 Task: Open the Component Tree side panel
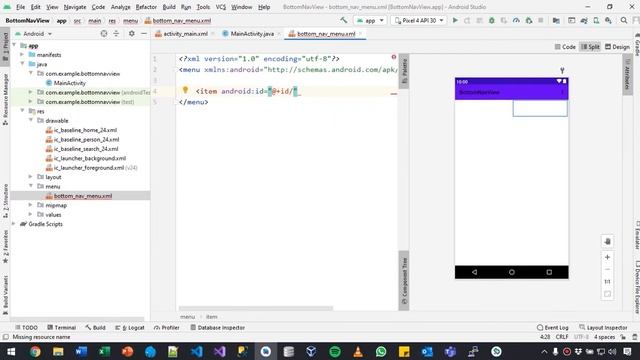[404, 280]
